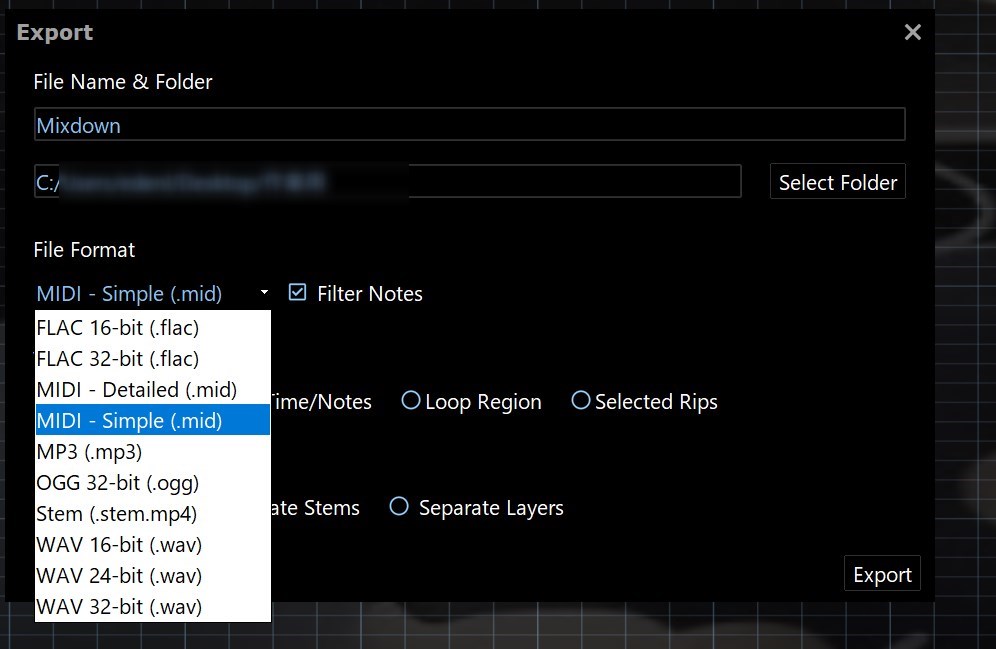
Task: Uncheck the Filter Notes checkbox
Action: point(297,293)
